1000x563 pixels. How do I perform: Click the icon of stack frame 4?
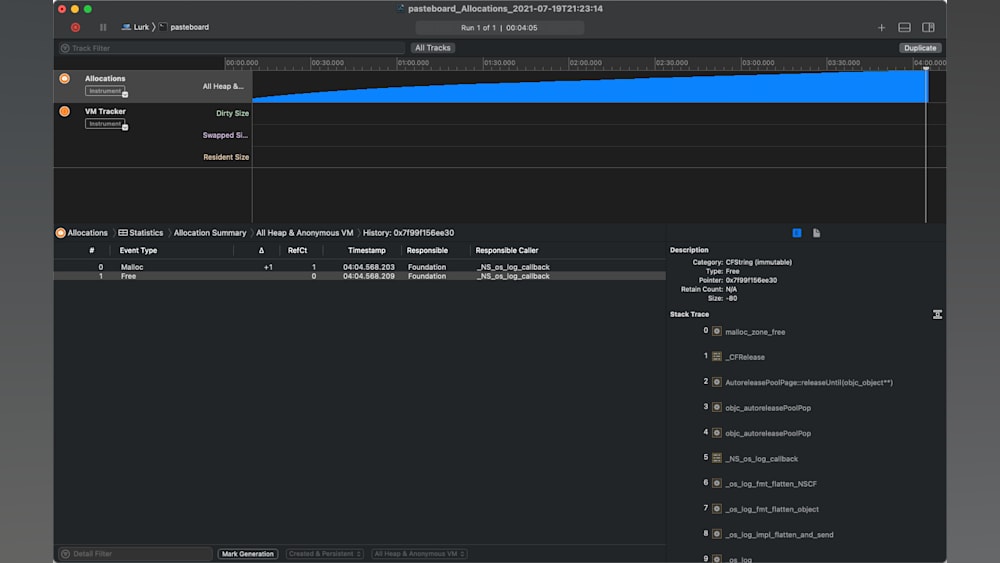(x=717, y=433)
